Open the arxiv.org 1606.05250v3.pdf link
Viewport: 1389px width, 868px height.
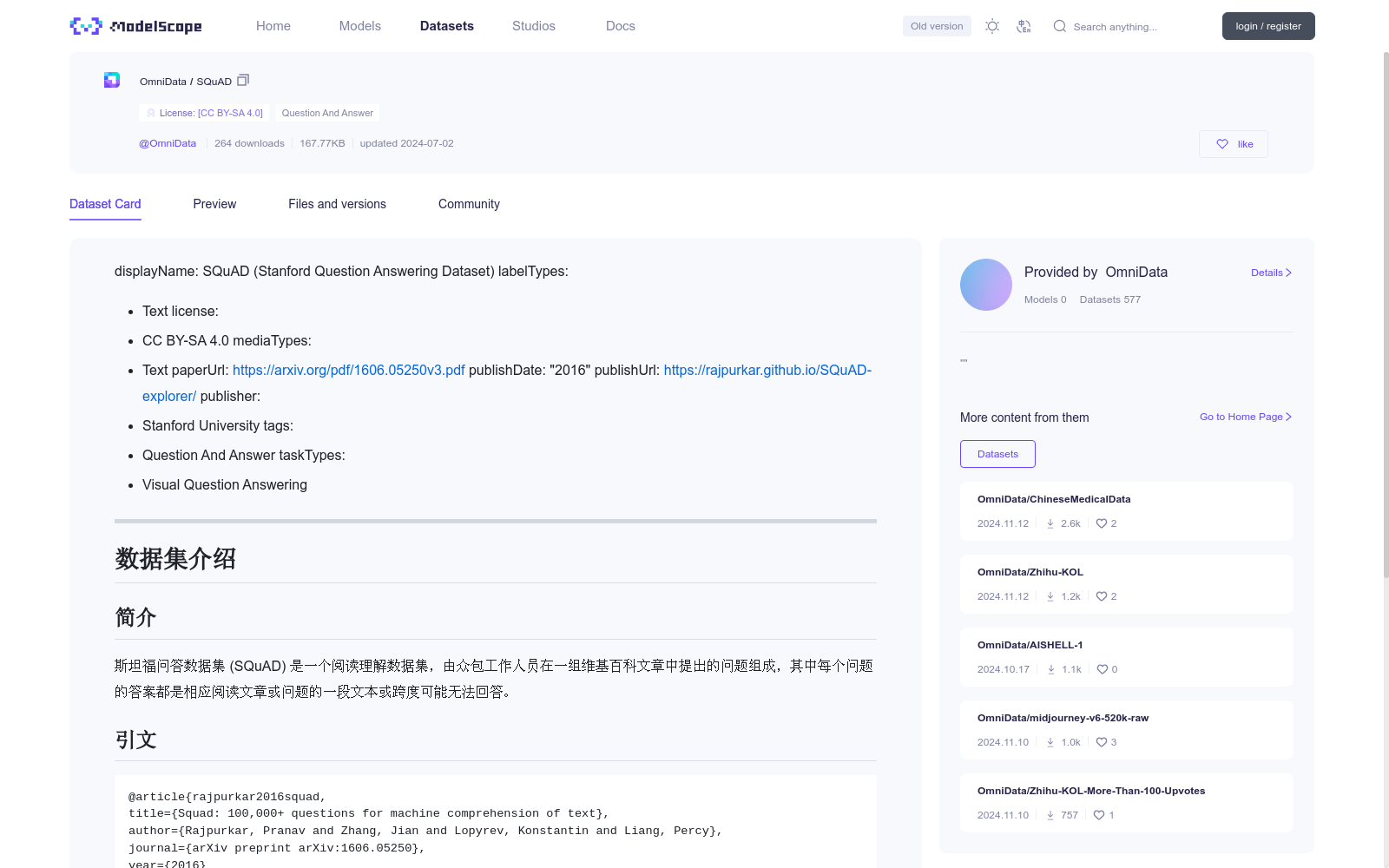click(349, 370)
